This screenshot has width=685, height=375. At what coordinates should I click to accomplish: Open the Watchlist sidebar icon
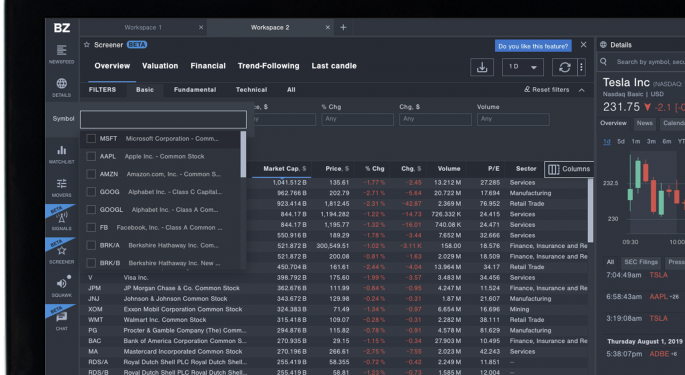pos(62,154)
